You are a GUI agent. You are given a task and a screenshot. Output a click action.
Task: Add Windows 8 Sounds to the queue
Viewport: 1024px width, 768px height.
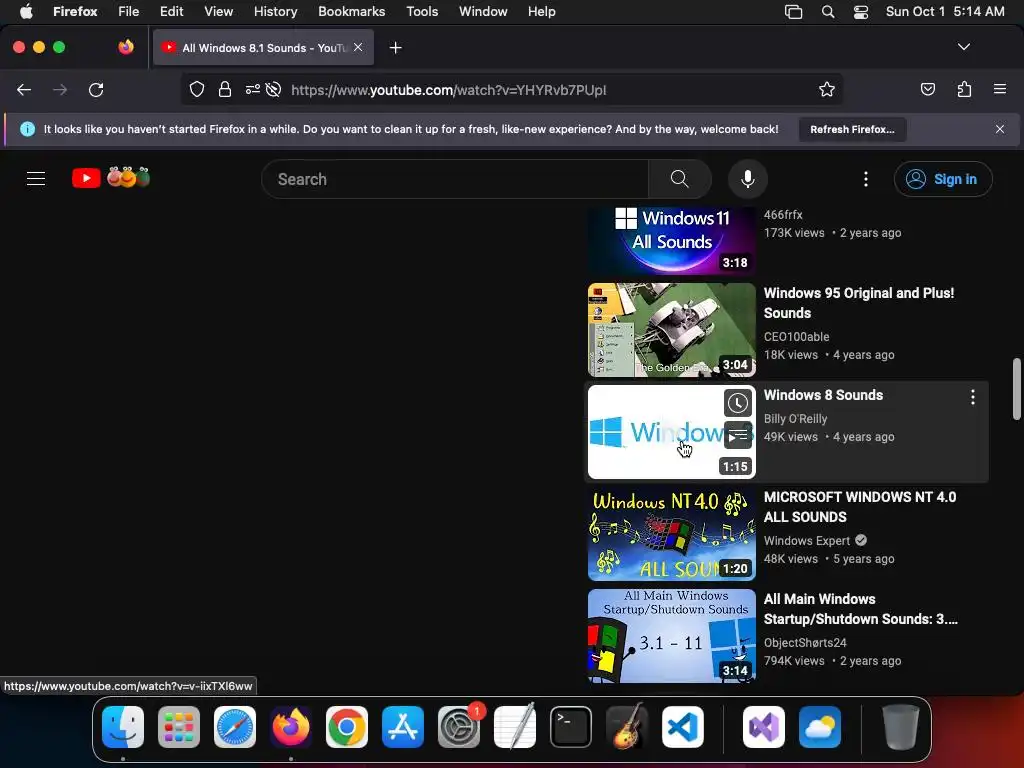pyautogui.click(x=737, y=435)
